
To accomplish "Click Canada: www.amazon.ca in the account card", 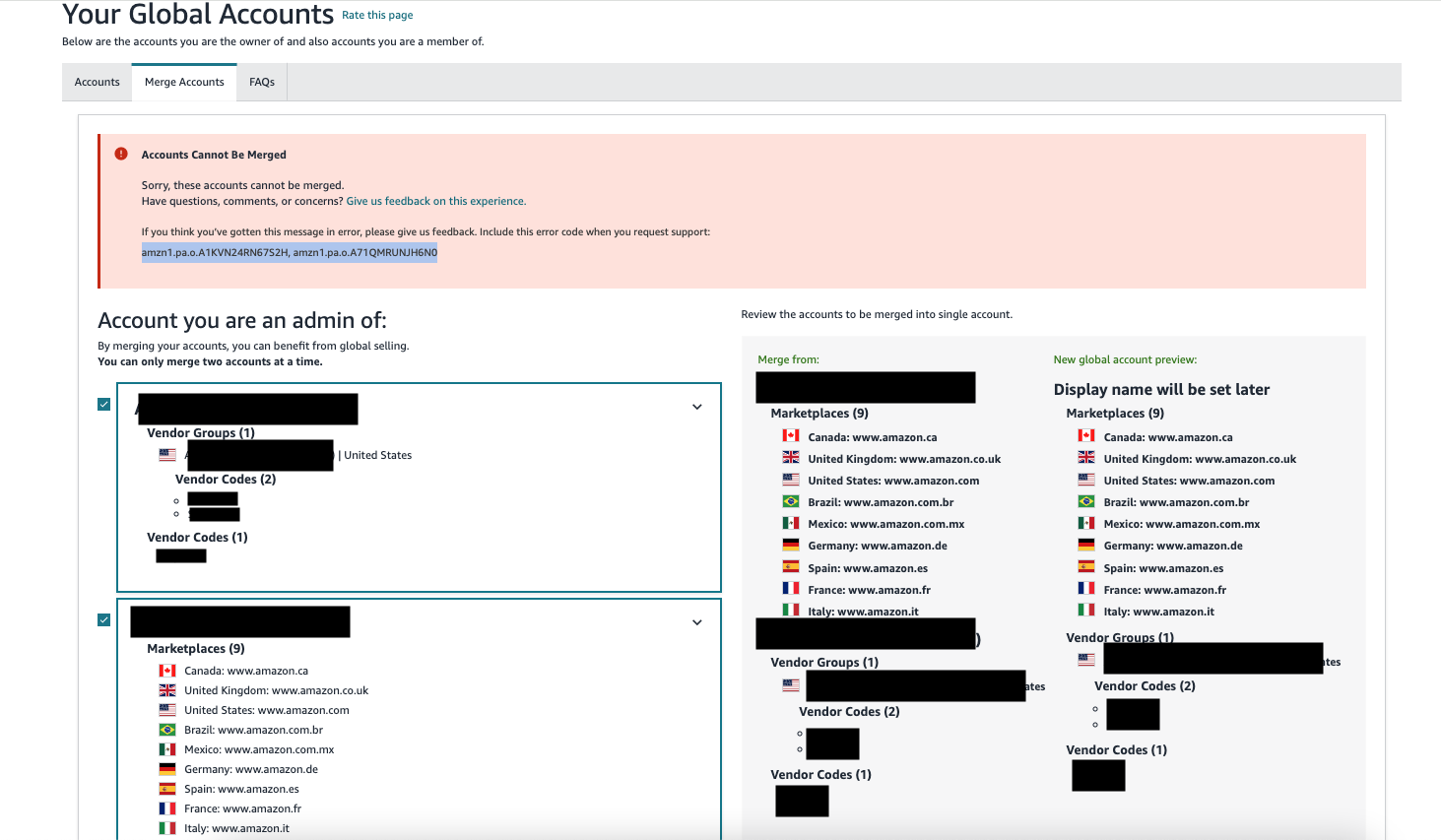I will tap(246, 671).
